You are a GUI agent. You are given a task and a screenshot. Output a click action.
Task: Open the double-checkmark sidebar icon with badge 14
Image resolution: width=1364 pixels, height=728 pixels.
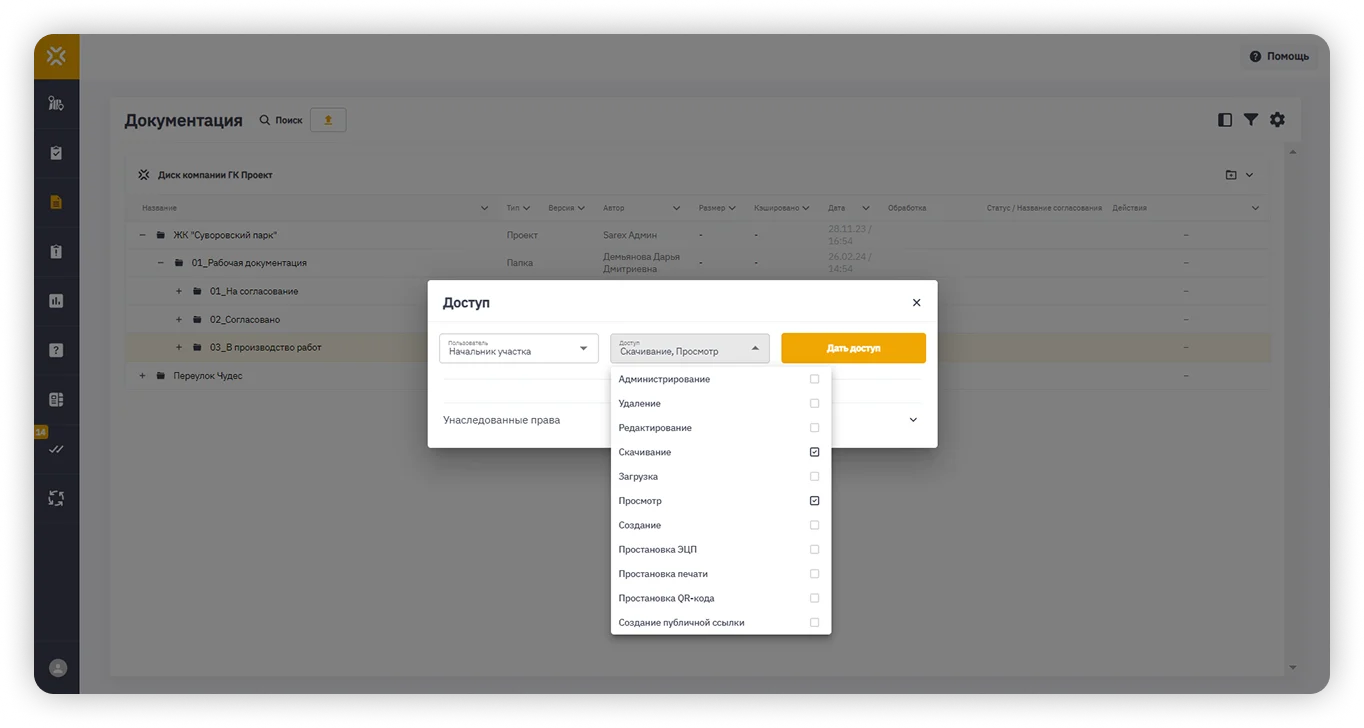pyautogui.click(x=56, y=449)
